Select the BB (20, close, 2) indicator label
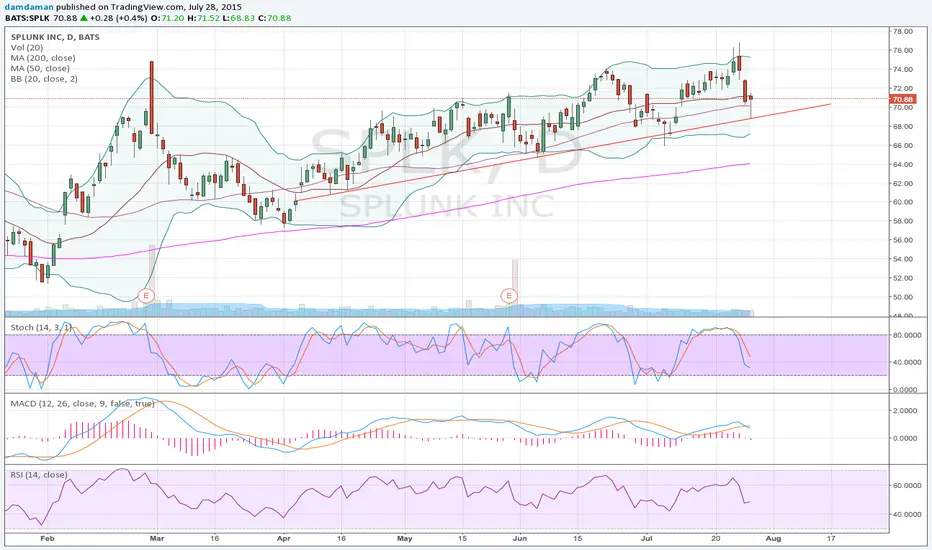Viewport: 932px width, 550px height. [44, 79]
